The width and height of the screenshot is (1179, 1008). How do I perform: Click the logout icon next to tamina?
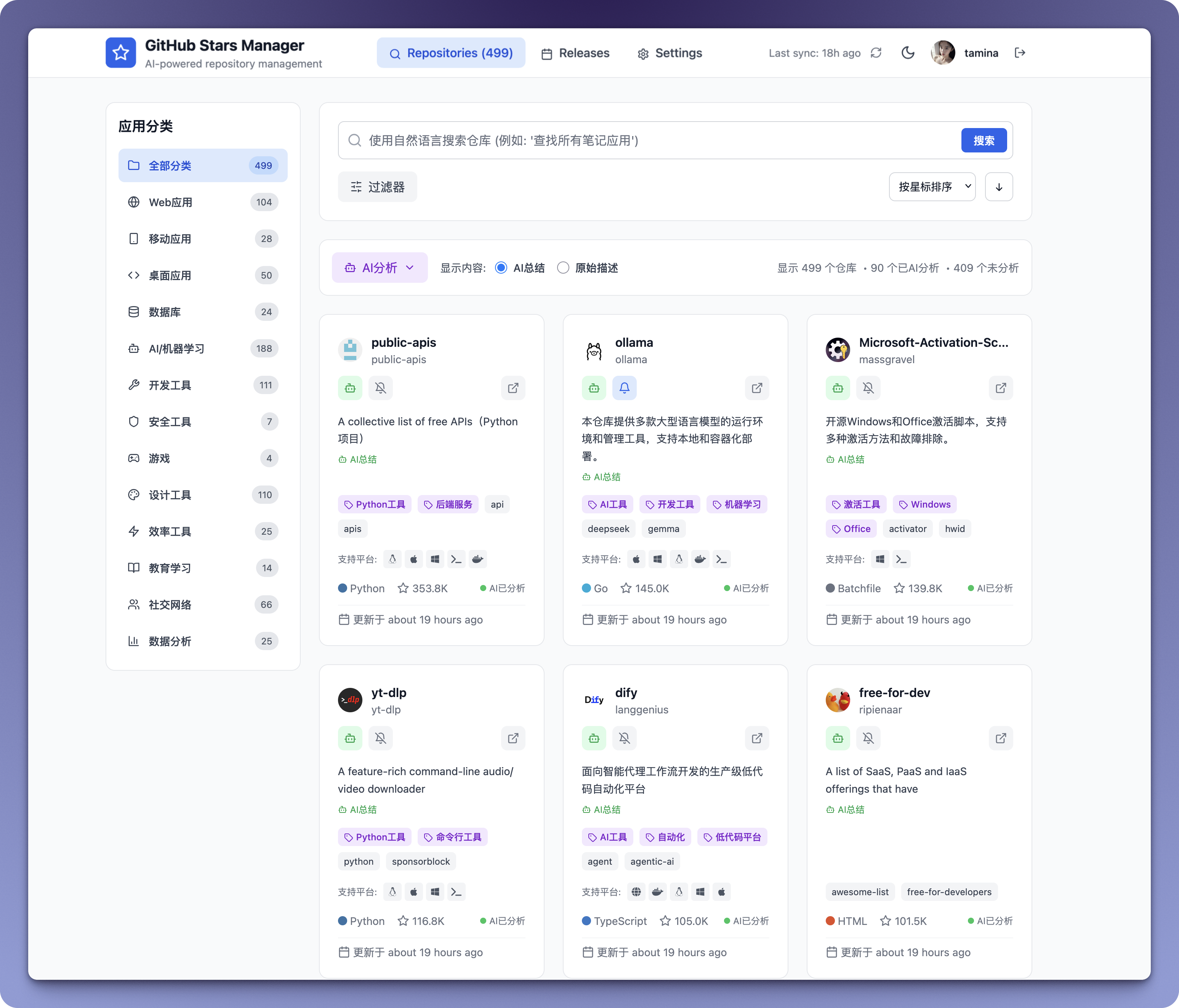coord(1020,53)
